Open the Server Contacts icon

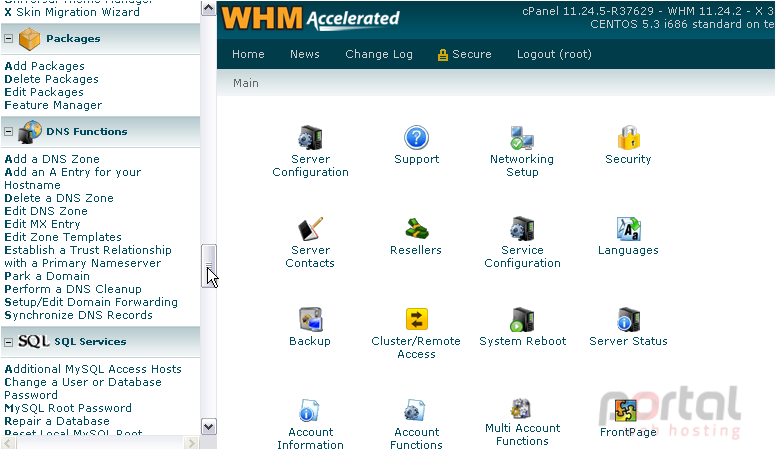click(310, 229)
